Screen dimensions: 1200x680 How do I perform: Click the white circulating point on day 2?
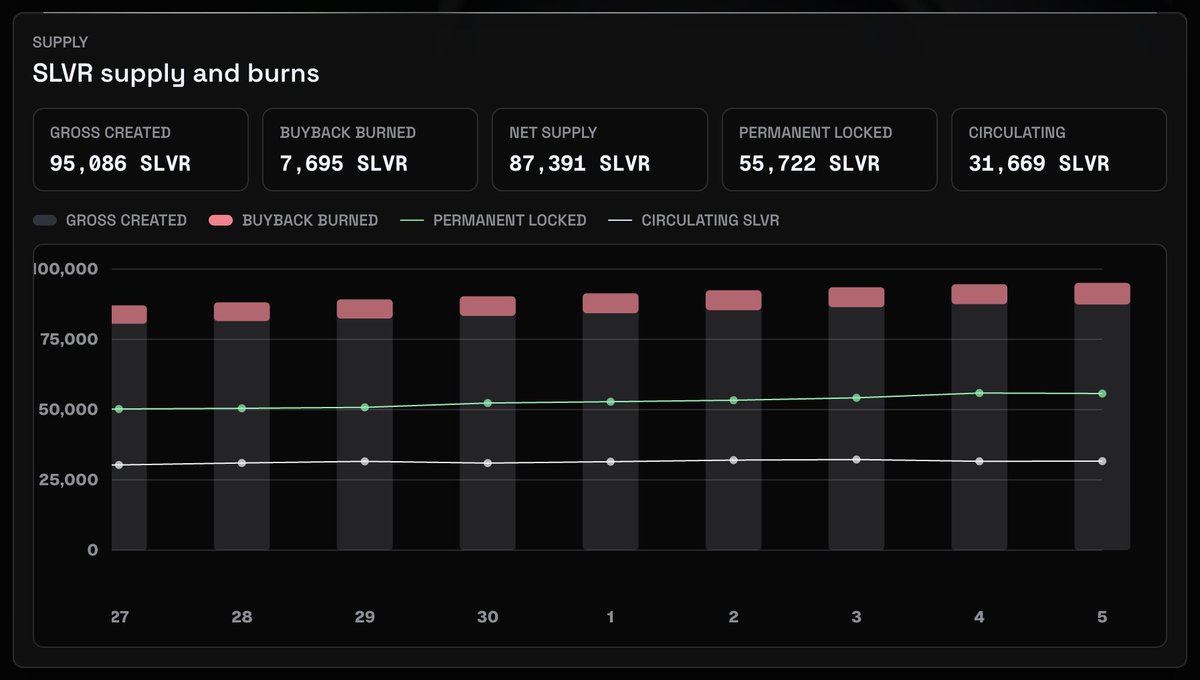click(734, 460)
